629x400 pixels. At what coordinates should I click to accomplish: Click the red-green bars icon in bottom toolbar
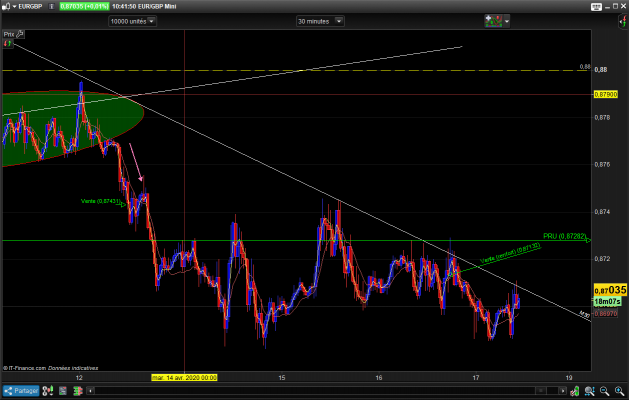click(78, 390)
